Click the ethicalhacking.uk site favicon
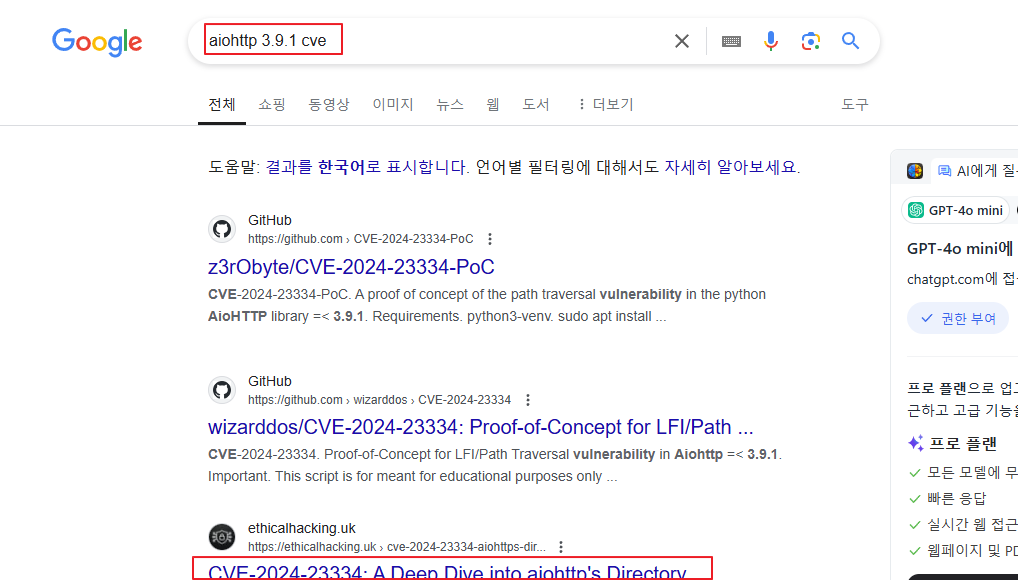Viewport: 1018px width, 580px height. [222, 537]
